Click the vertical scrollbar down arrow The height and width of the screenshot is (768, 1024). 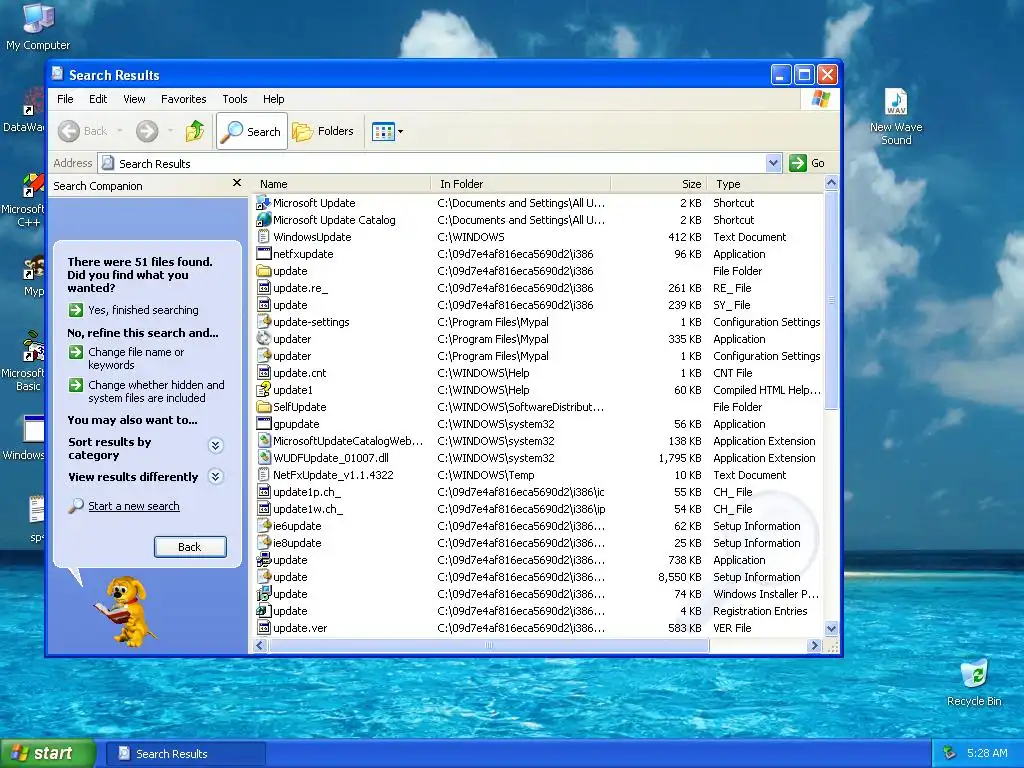(x=831, y=629)
